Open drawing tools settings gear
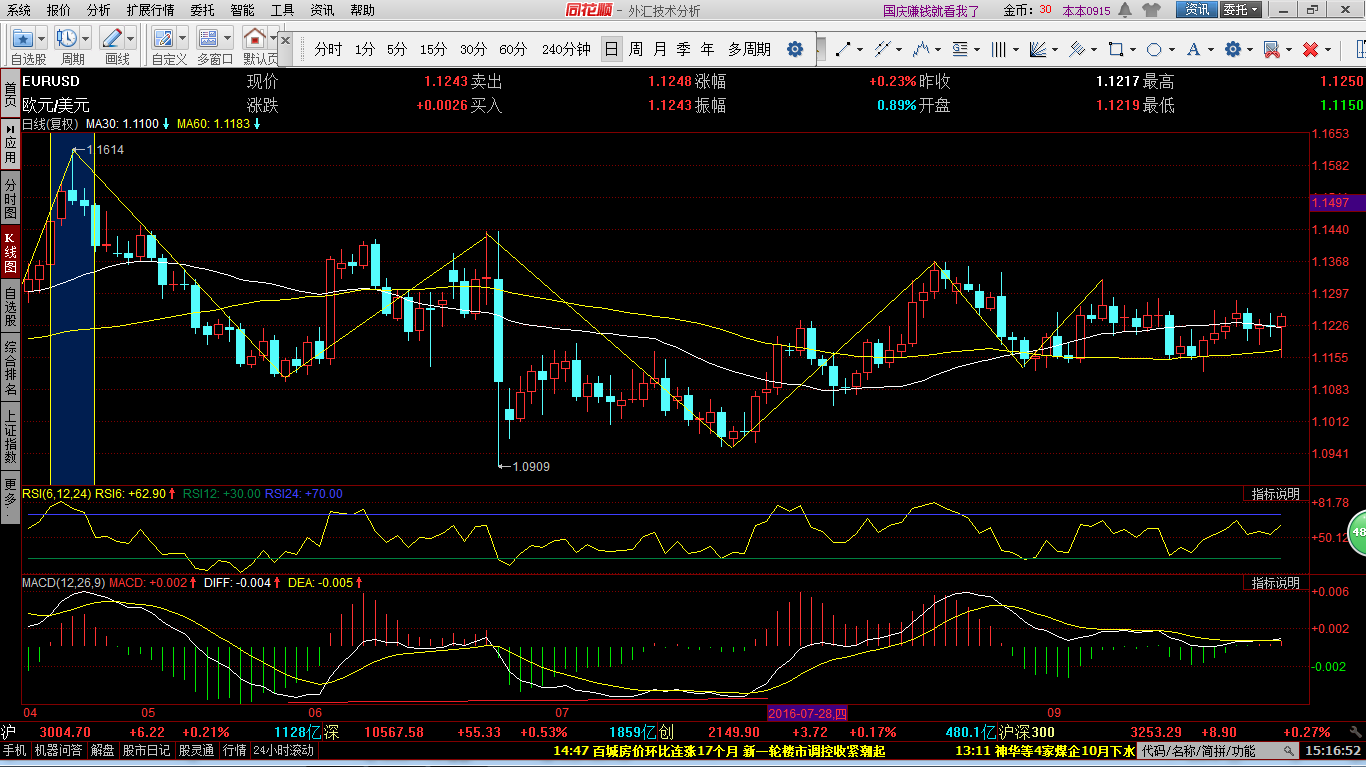This screenshot has width=1366, height=767. [1232, 49]
